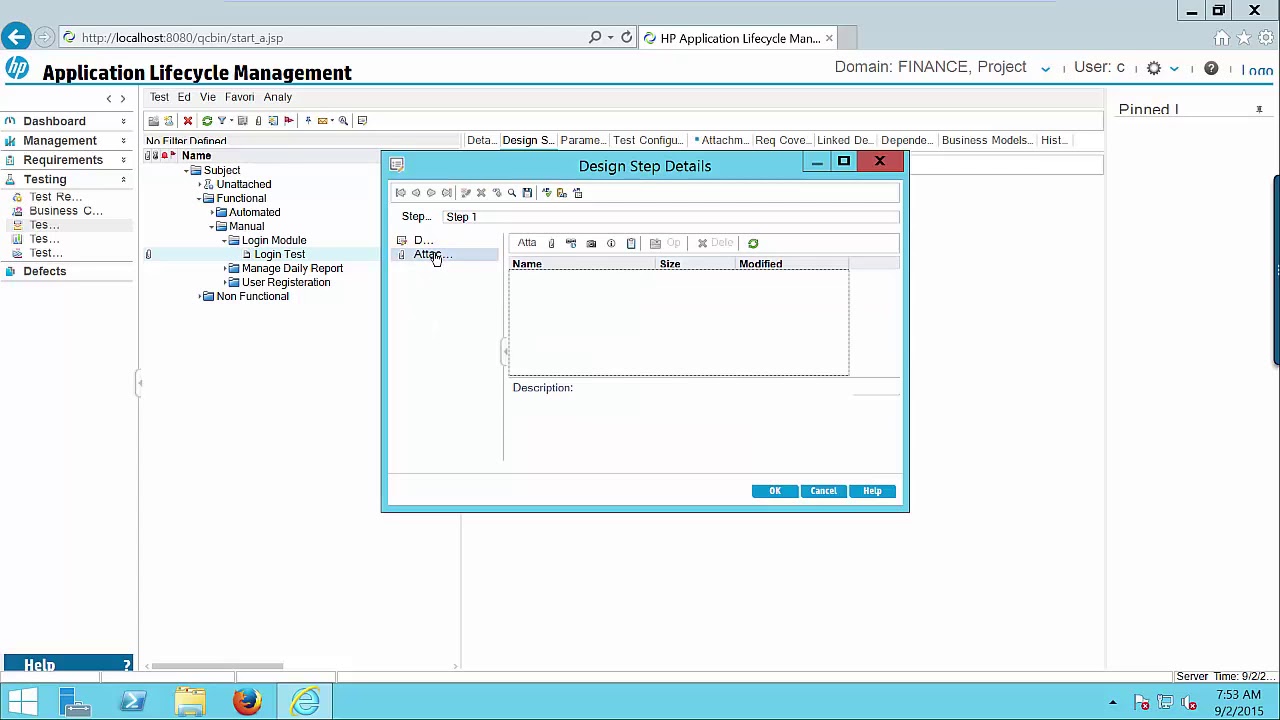Open File Explorer folder on the taskbar
Image resolution: width=1280 pixels, height=720 pixels.
(x=190, y=701)
